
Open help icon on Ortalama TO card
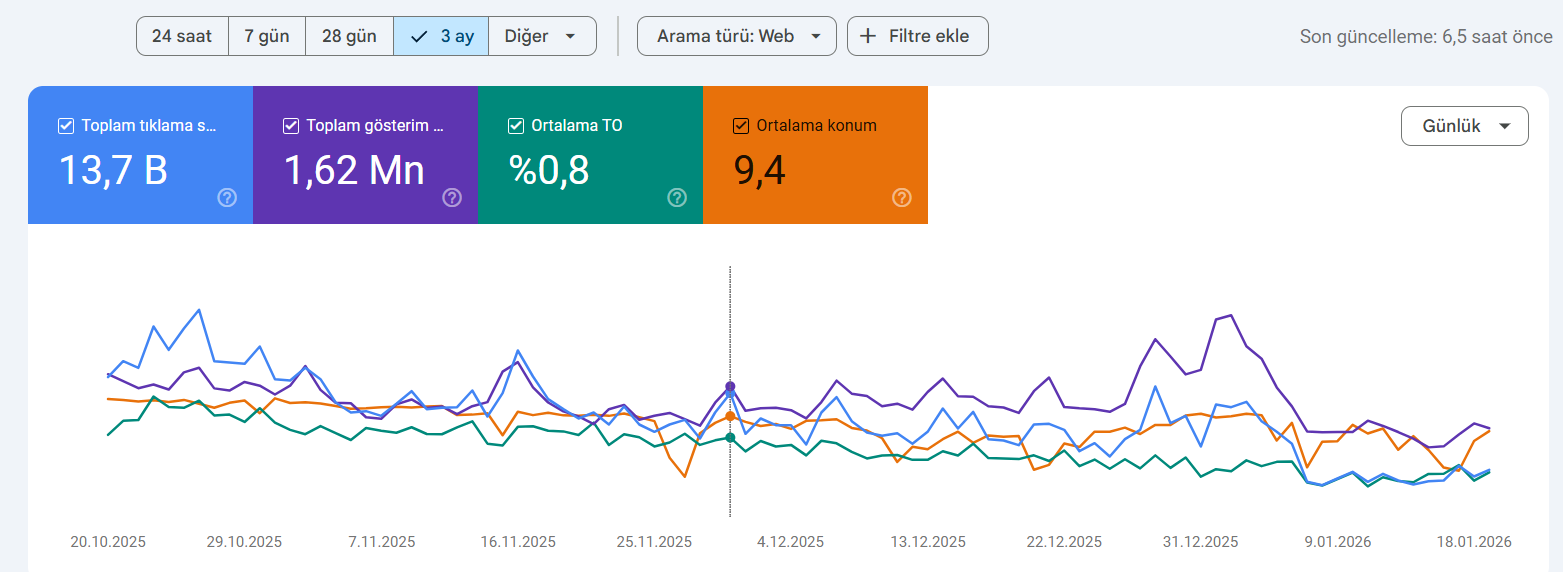click(677, 198)
